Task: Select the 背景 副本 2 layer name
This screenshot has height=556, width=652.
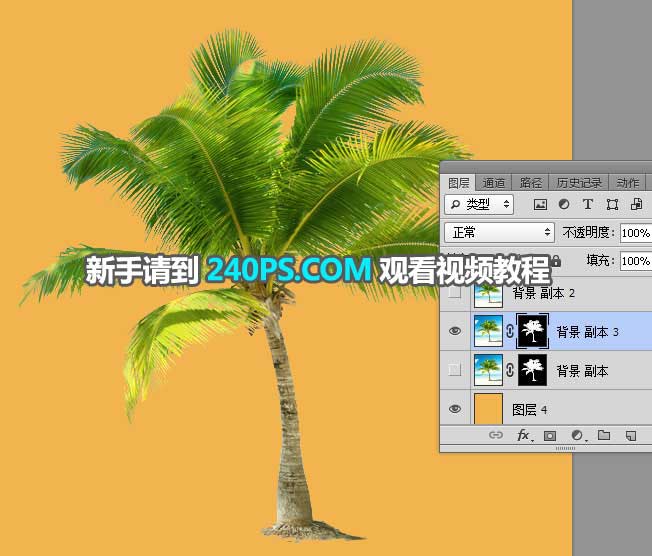Action: click(543, 293)
